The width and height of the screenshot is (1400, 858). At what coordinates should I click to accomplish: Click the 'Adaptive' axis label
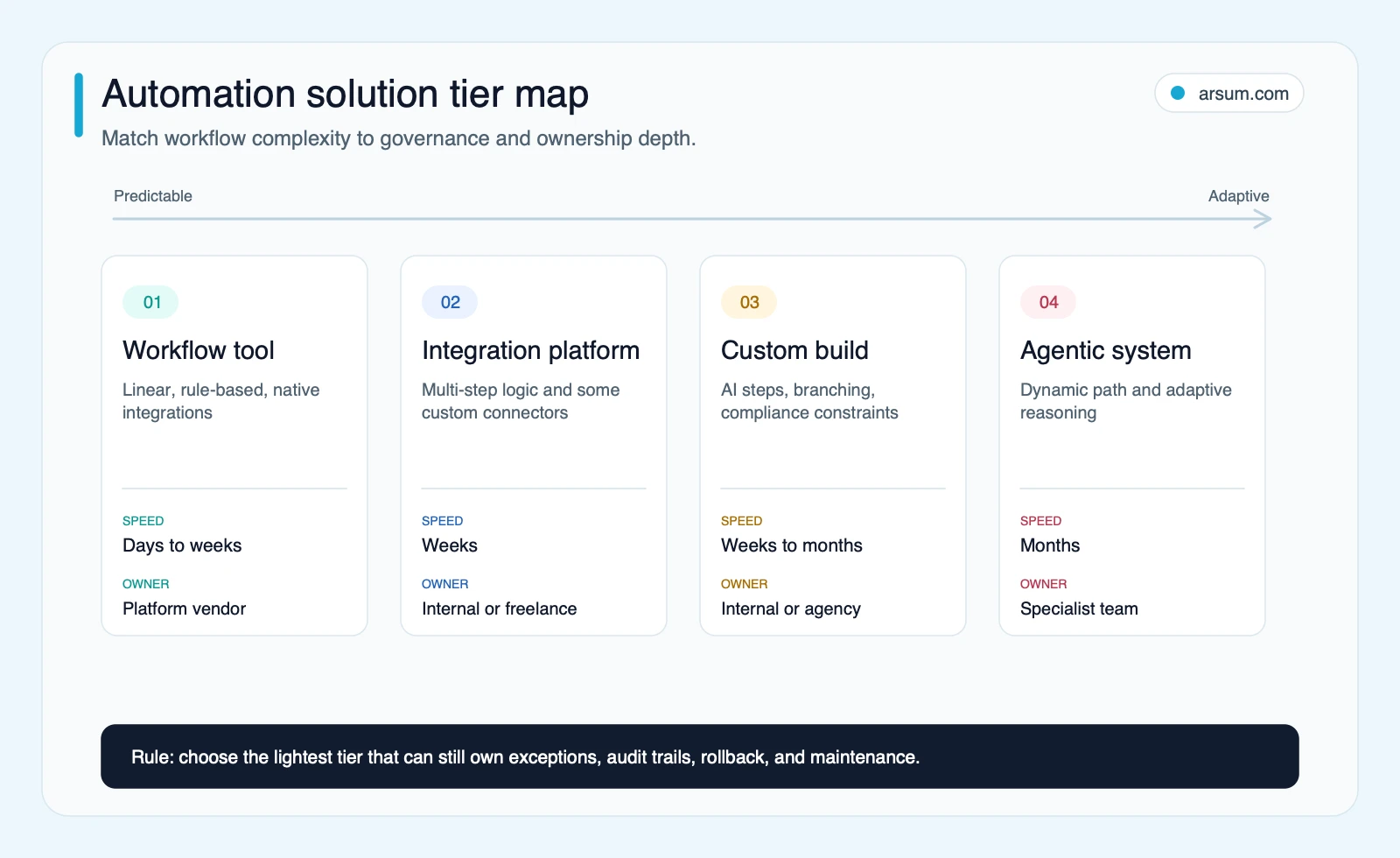point(1238,196)
